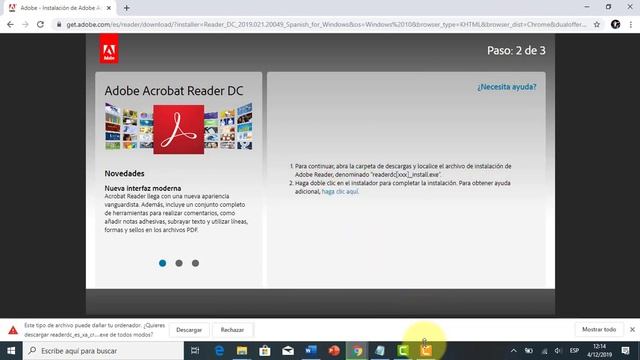
Task: Click the Adobe Acrobat Reader DC logo image
Action: [179, 129]
